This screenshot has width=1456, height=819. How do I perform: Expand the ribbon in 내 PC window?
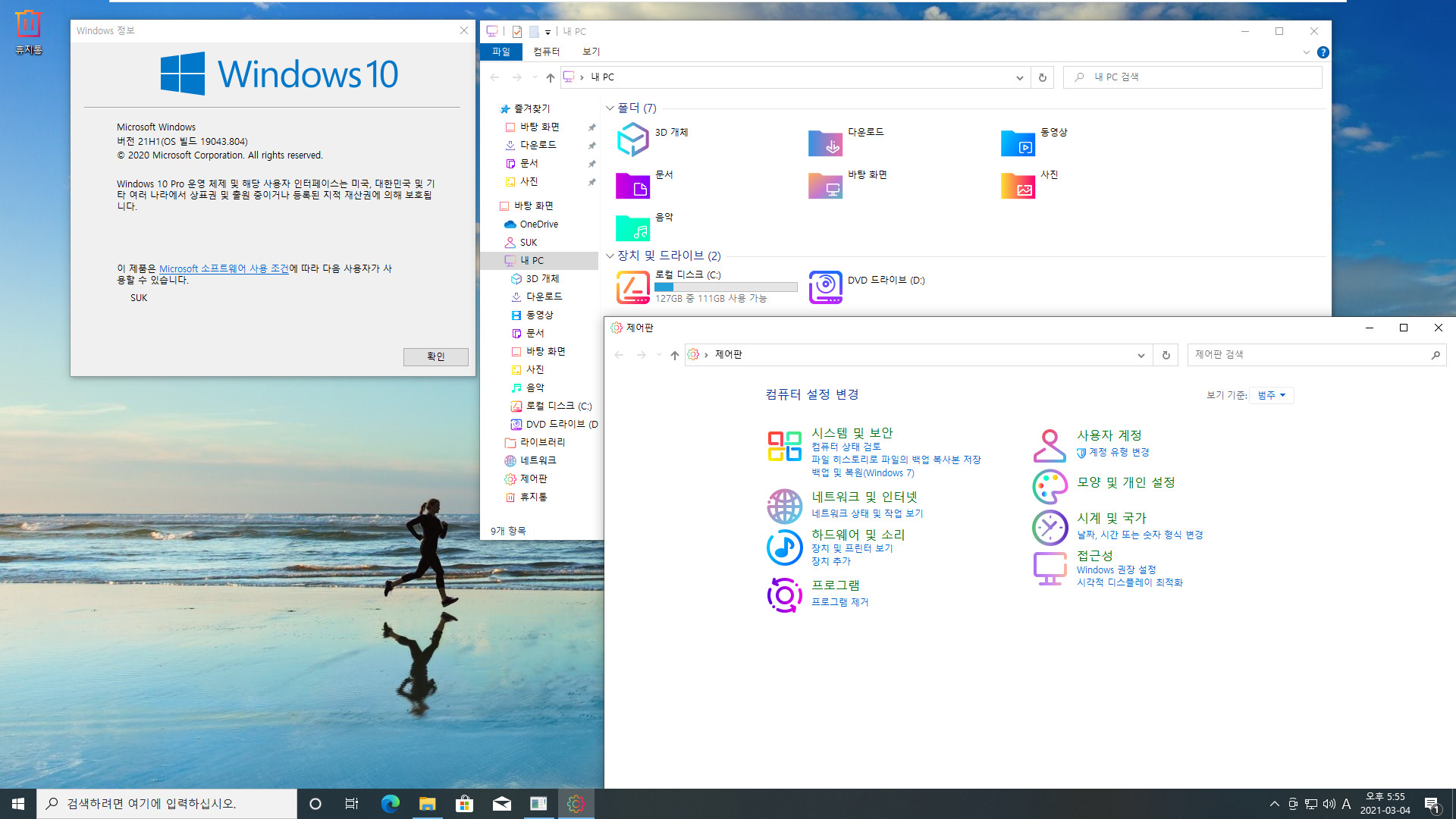(1306, 52)
